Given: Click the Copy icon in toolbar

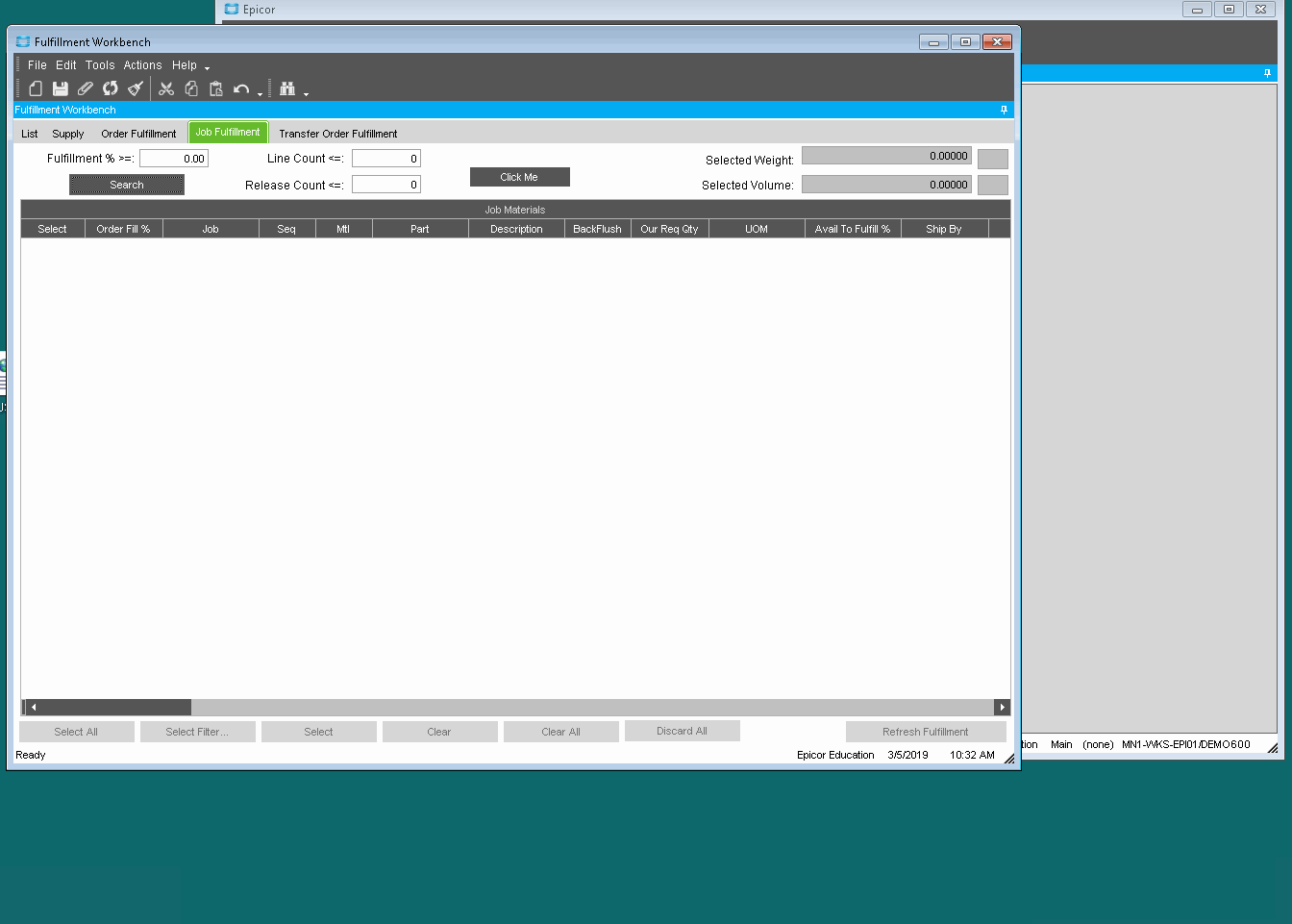Looking at the screenshot, I should point(191,88).
